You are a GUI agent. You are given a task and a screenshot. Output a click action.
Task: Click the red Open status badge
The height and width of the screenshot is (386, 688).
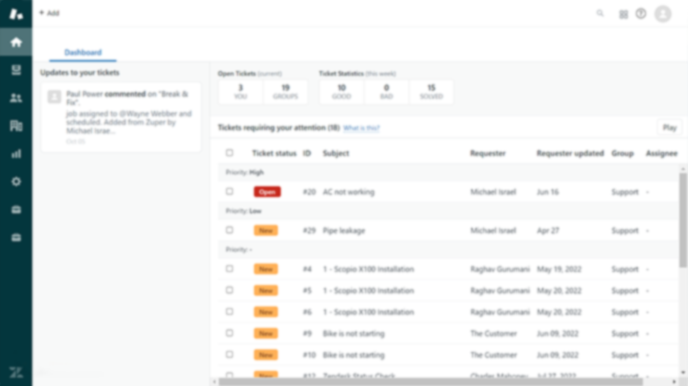[x=267, y=192]
